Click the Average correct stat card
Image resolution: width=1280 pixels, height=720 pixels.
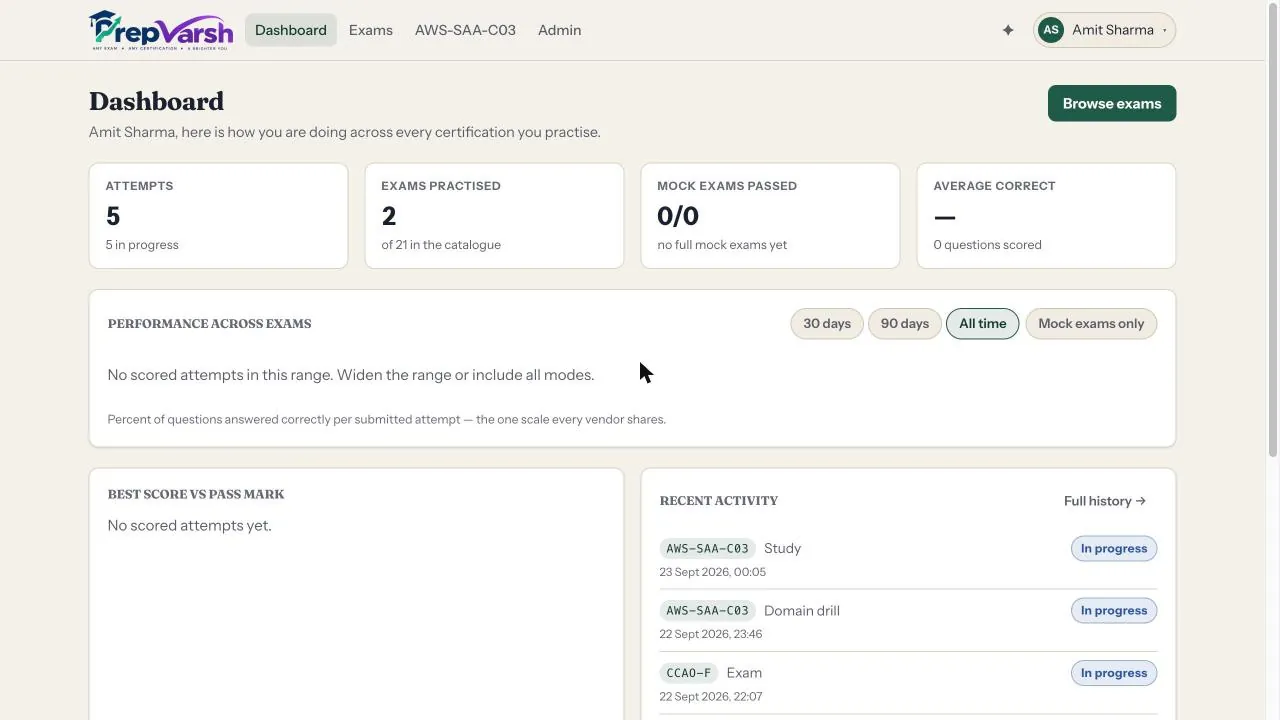pos(1046,216)
